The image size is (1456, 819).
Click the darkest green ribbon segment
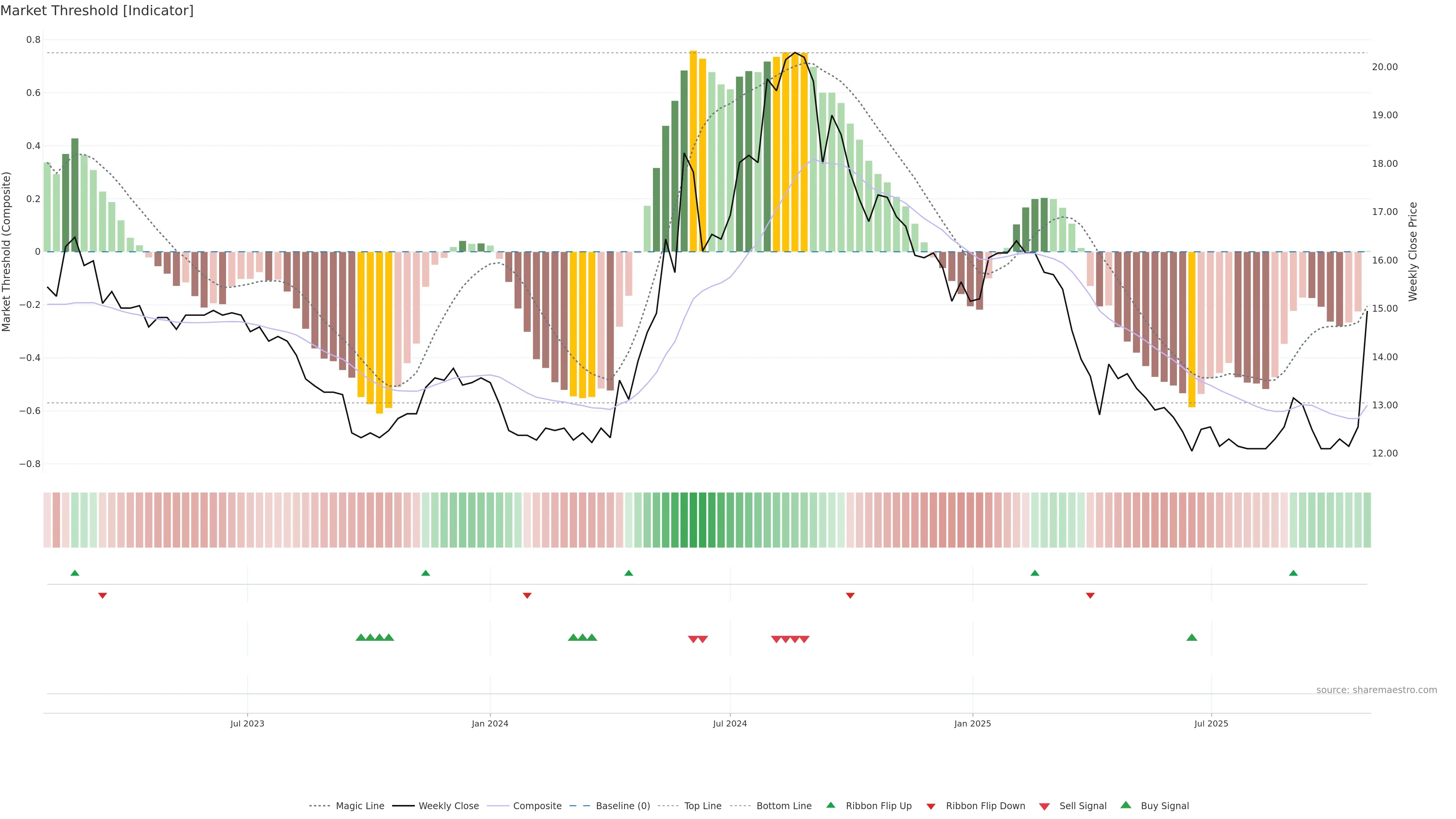pyautogui.click(x=693, y=520)
